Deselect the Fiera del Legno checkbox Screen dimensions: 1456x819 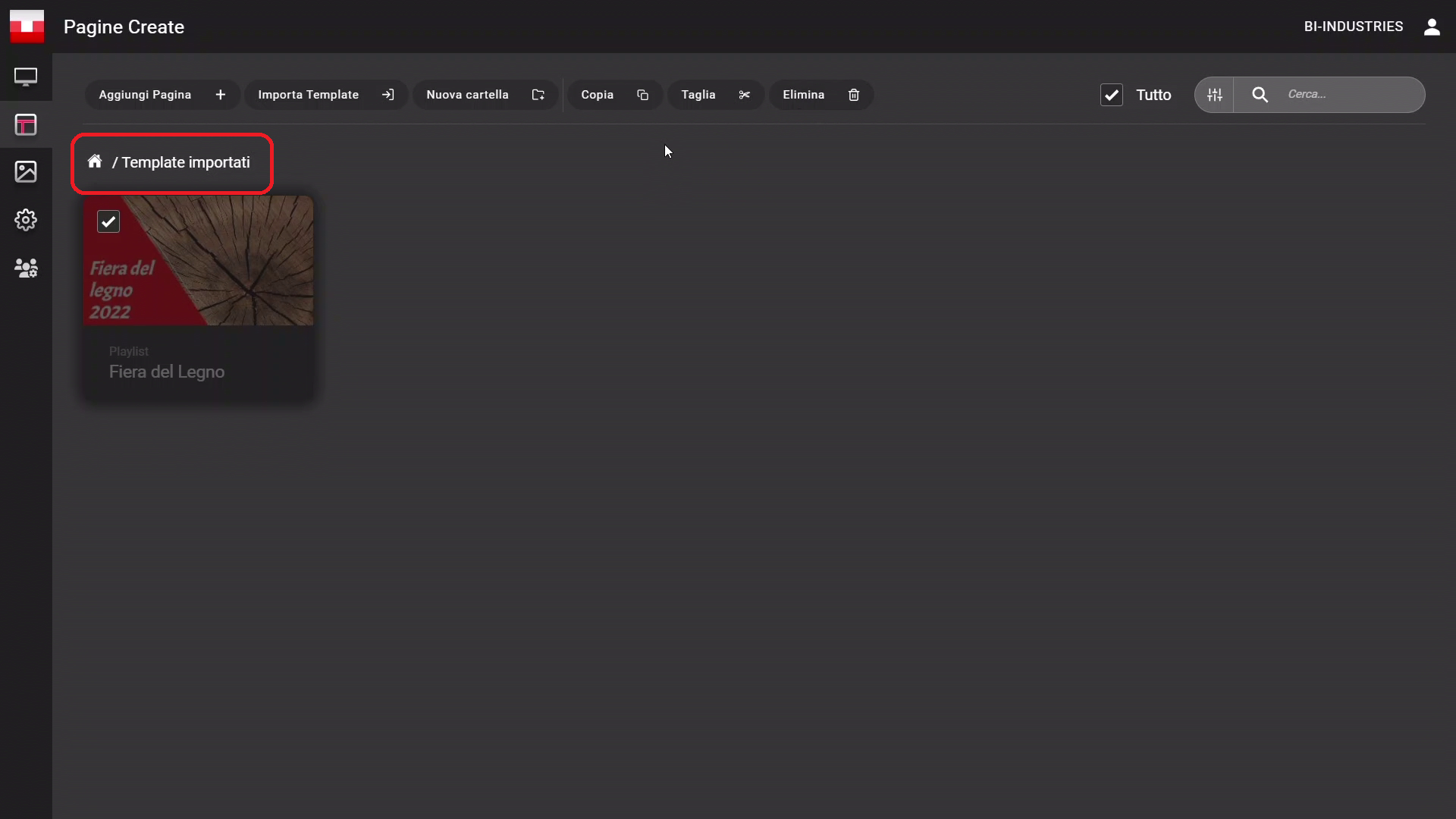click(108, 221)
